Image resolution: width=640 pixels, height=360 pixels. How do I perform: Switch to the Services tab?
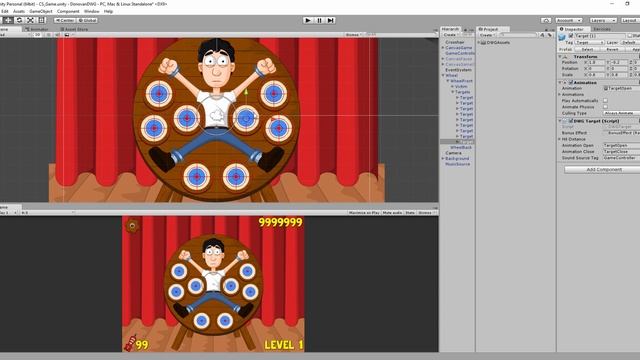[x=602, y=29]
